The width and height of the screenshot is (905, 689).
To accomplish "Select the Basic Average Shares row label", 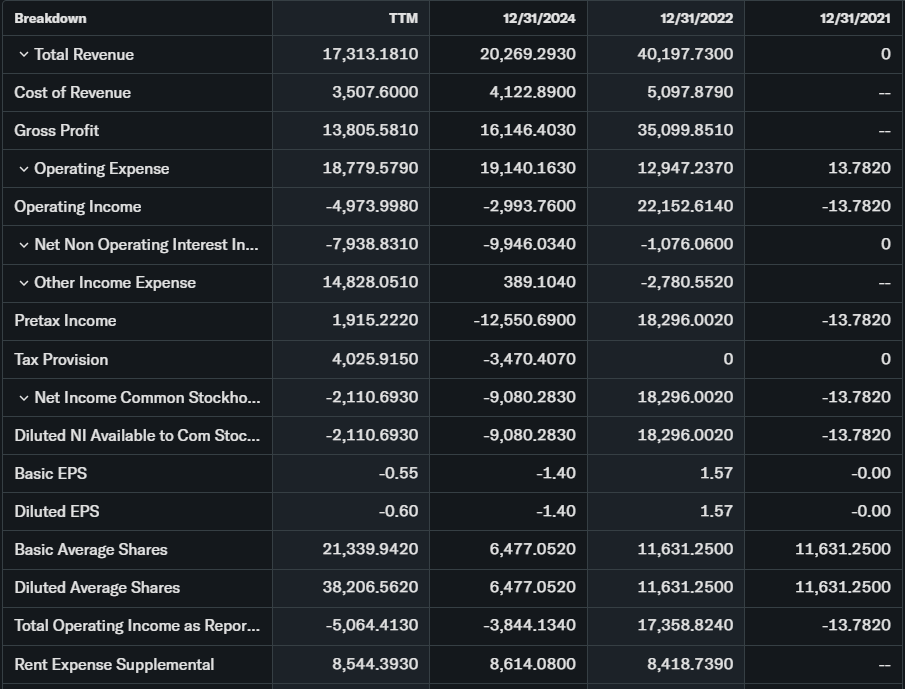I will point(91,550).
